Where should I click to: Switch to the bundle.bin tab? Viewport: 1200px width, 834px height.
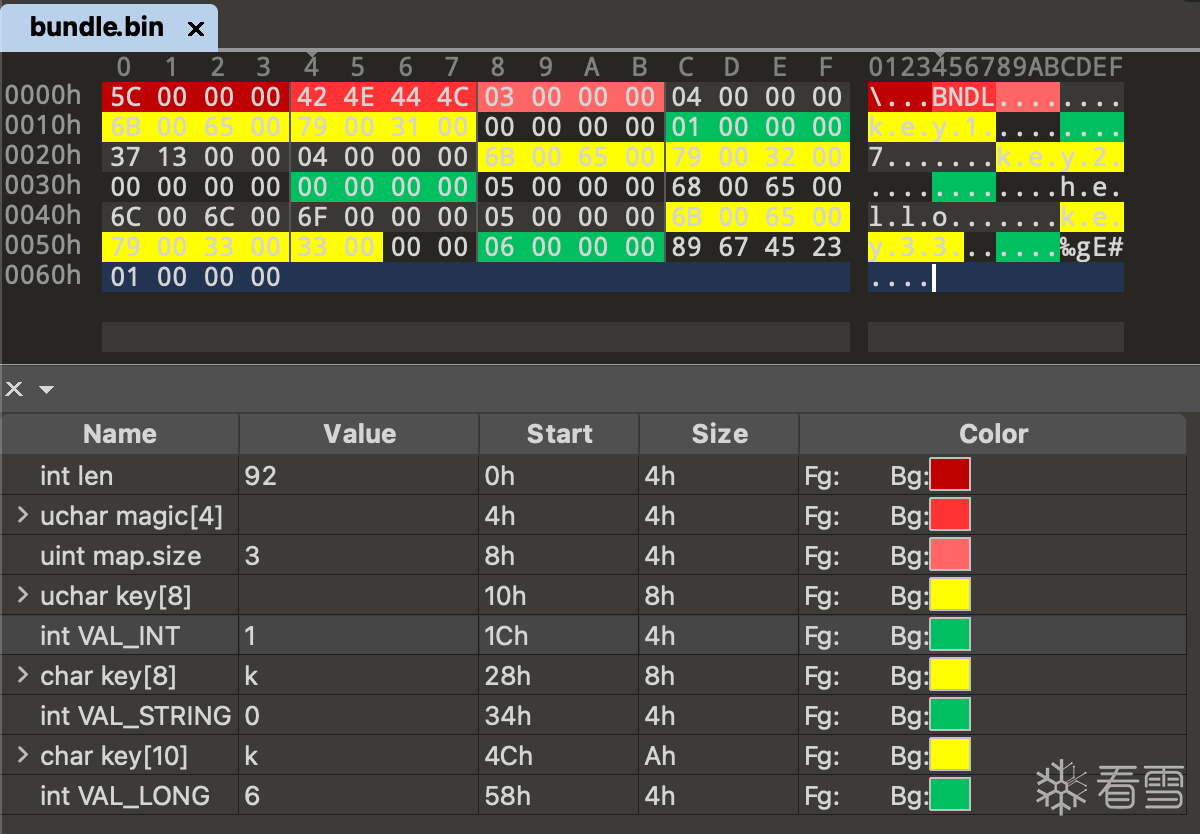[x=97, y=27]
